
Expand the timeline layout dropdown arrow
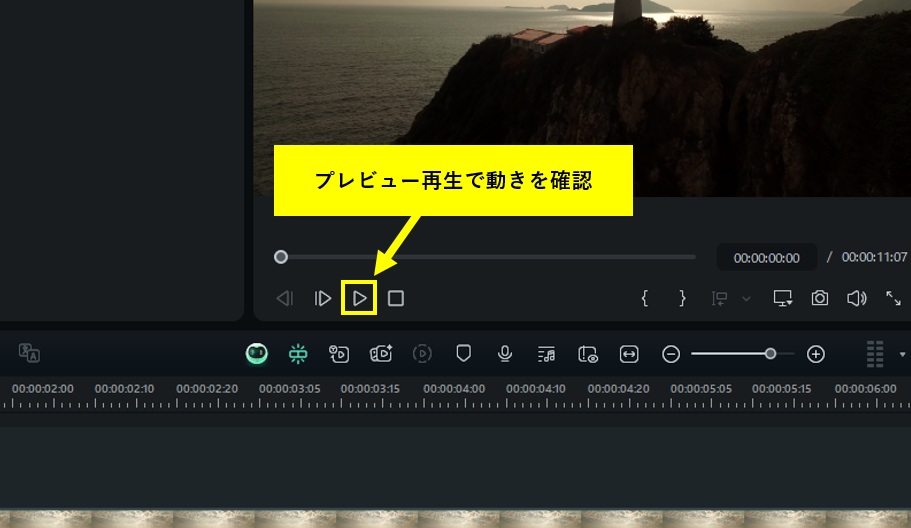pos(902,354)
